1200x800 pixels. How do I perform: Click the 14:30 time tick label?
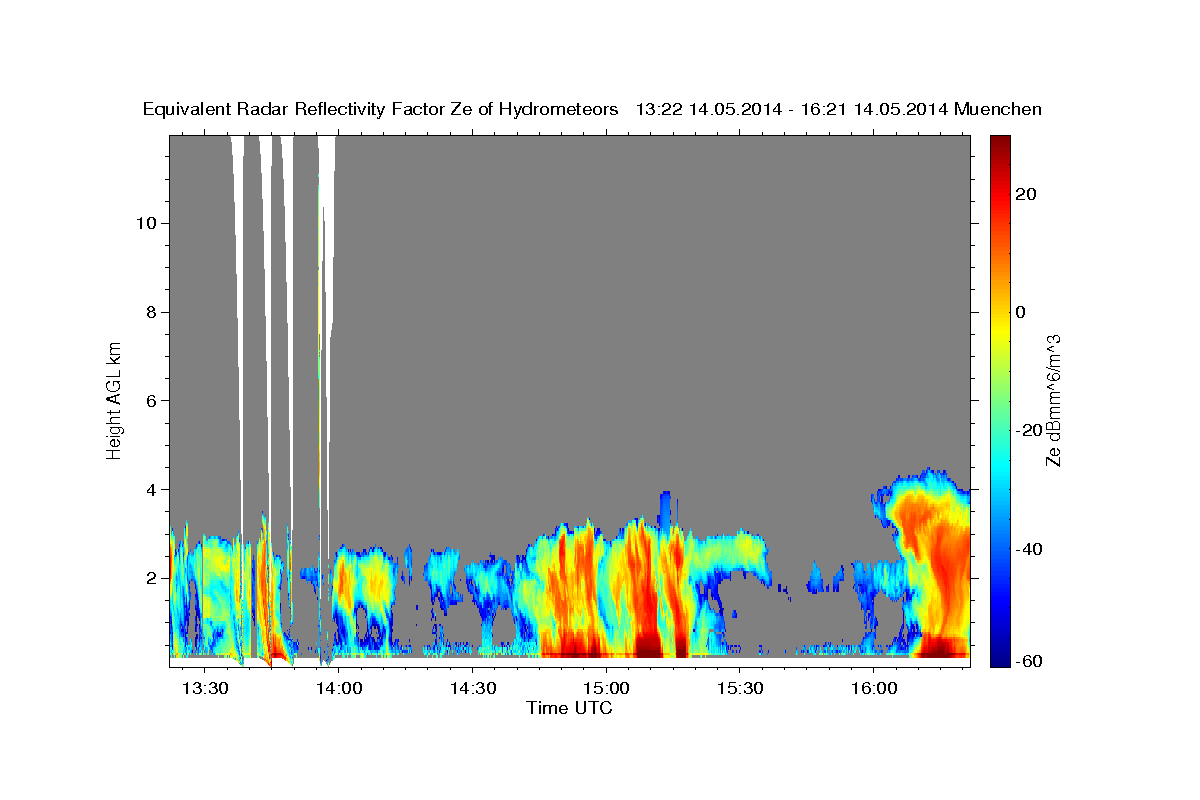[472, 689]
